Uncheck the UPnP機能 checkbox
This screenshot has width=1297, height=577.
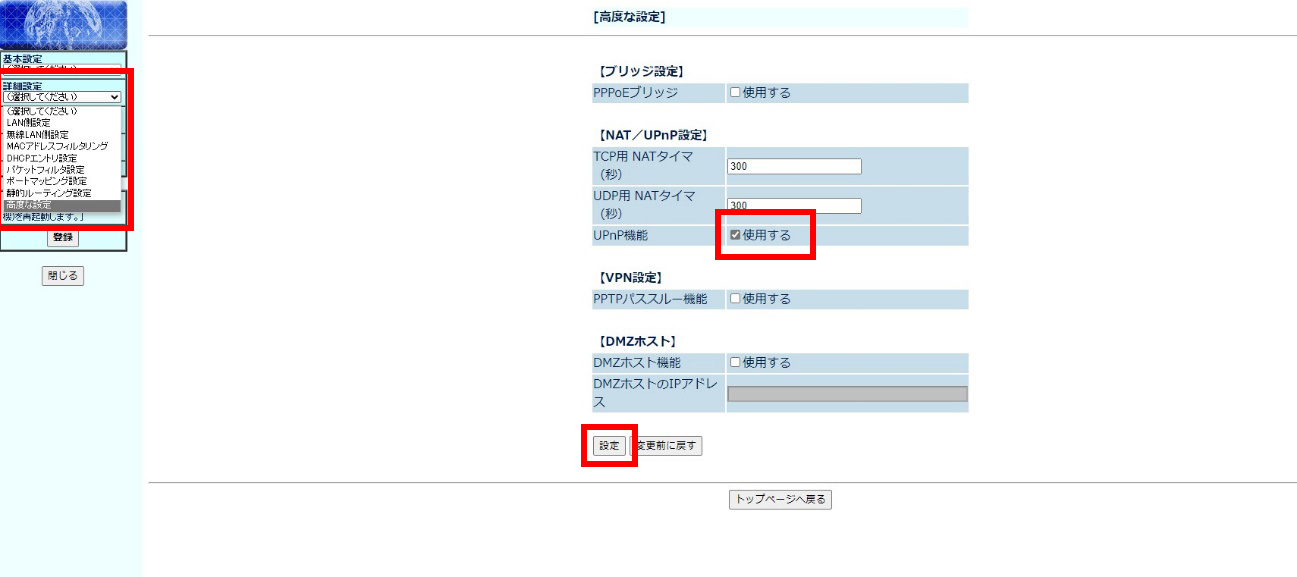[x=735, y=236]
